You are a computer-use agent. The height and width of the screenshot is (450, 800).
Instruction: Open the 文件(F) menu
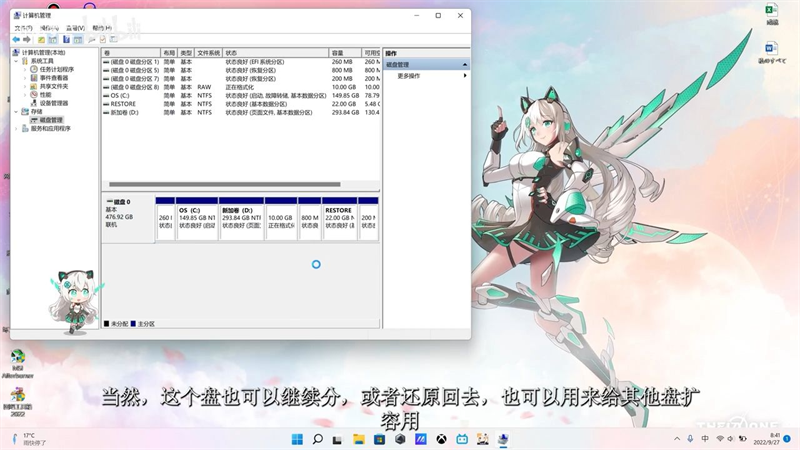click(x=23, y=28)
